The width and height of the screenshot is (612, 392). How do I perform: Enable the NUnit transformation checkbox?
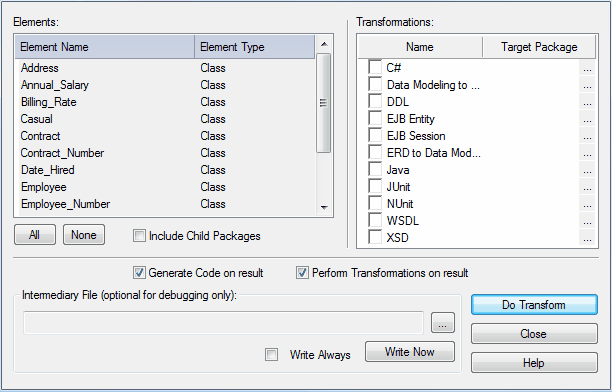point(375,203)
